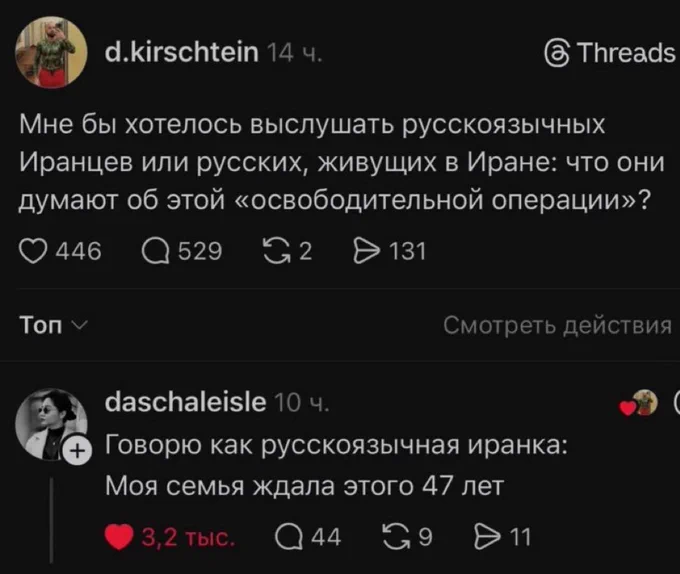Open d.kirschtein profile via username
Image resolution: width=680 pixels, height=574 pixels.
[181, 52]
